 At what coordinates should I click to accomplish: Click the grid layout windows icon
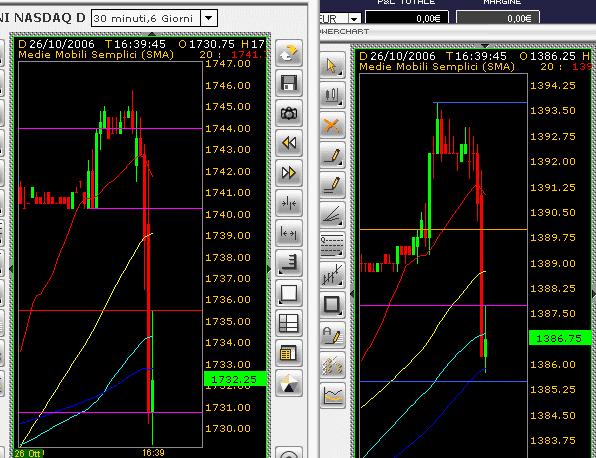pyautogui.click(x=288, y=323)
